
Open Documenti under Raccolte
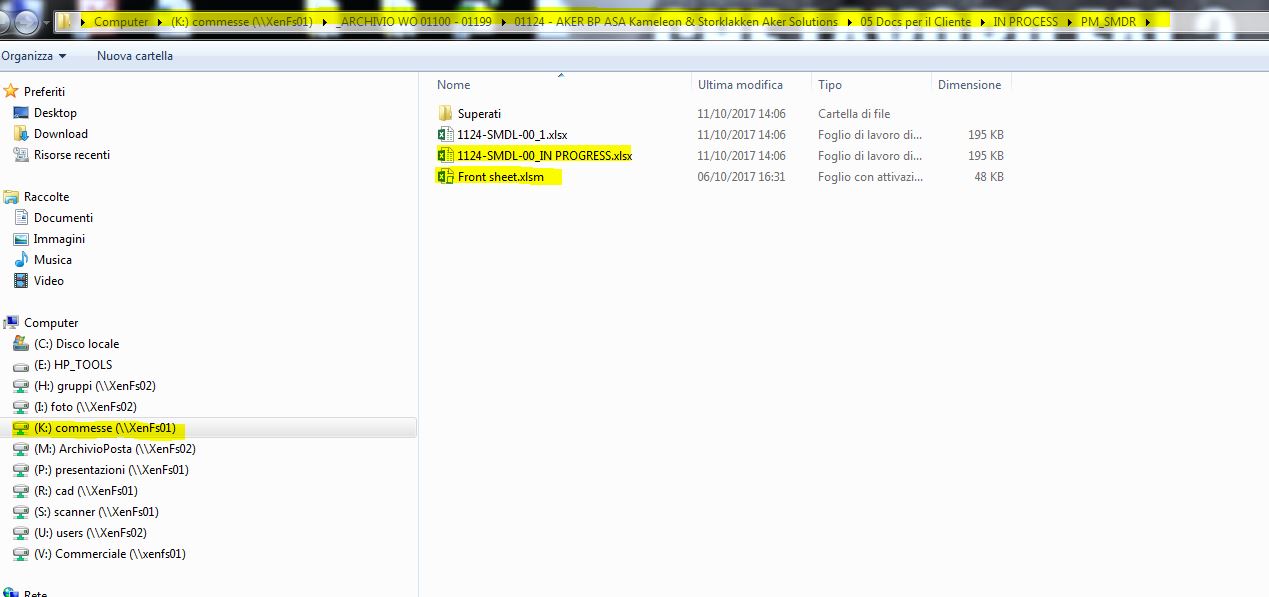coord(63,218)
